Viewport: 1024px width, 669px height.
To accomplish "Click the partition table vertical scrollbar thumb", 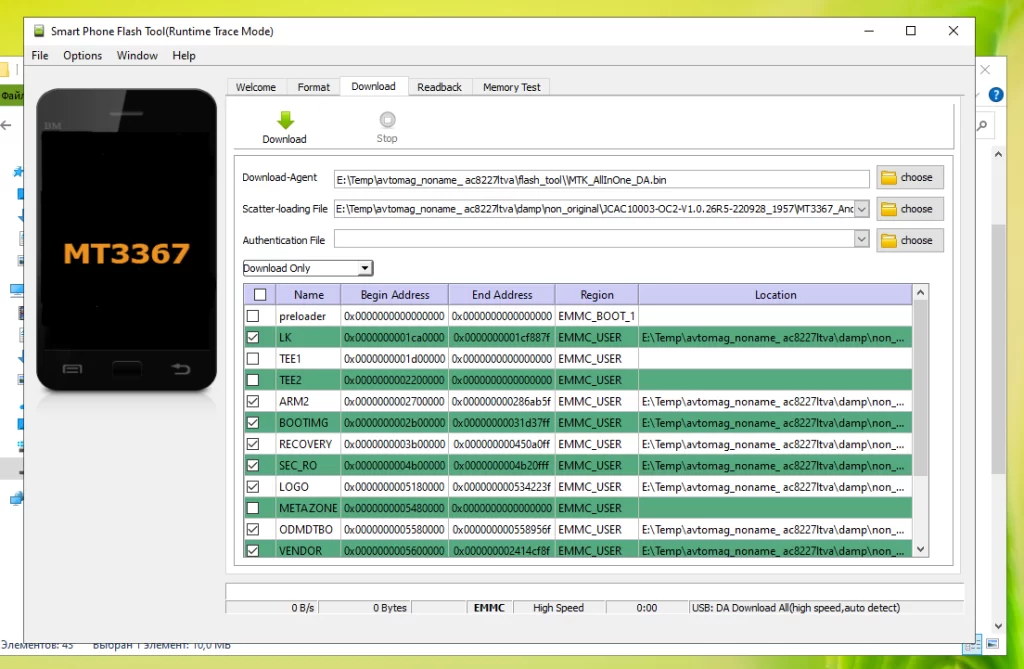I will (920, 388).
